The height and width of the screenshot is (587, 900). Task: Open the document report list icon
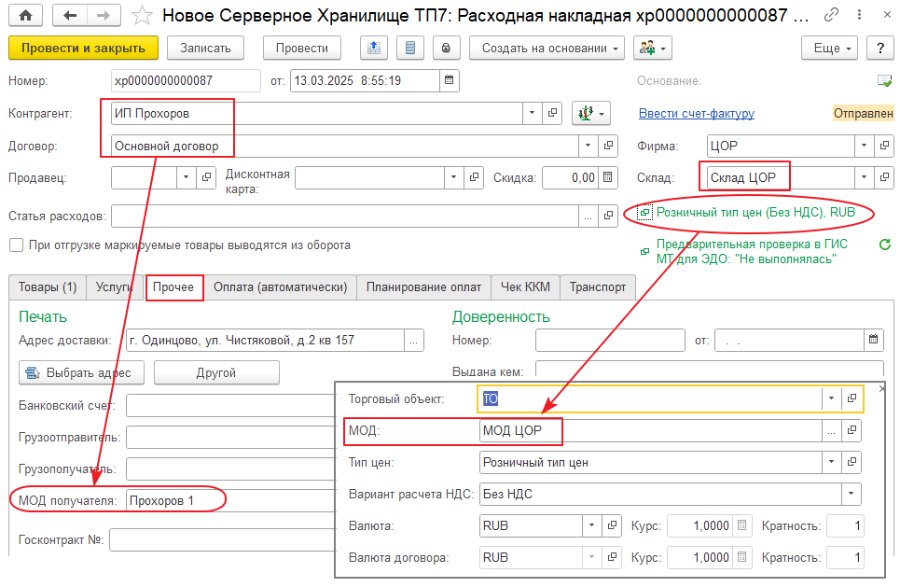pyautogui.click(x=410, y=48)
